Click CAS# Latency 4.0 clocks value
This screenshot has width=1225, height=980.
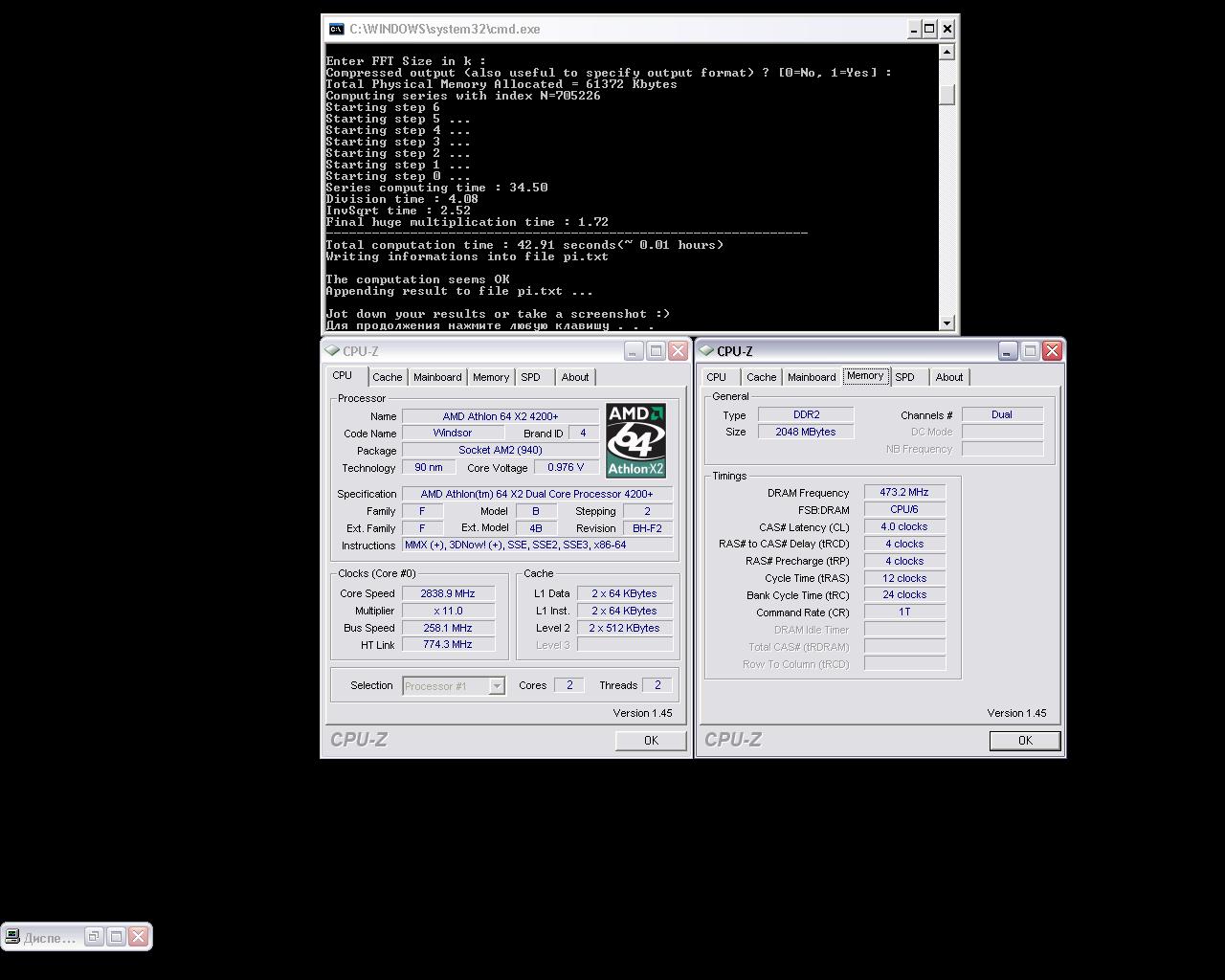[x=904, y=526]
